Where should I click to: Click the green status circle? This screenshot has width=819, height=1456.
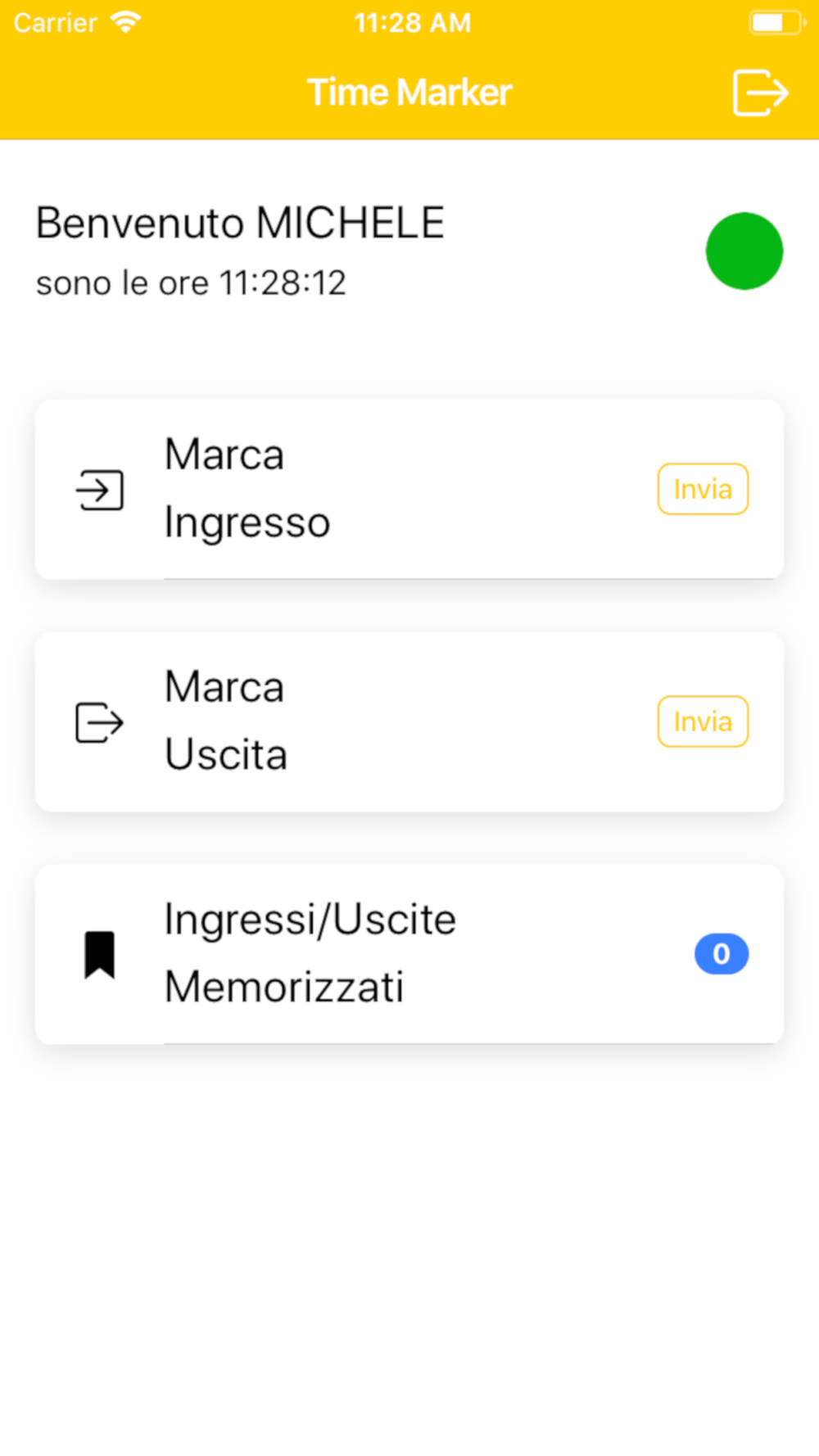744,251
